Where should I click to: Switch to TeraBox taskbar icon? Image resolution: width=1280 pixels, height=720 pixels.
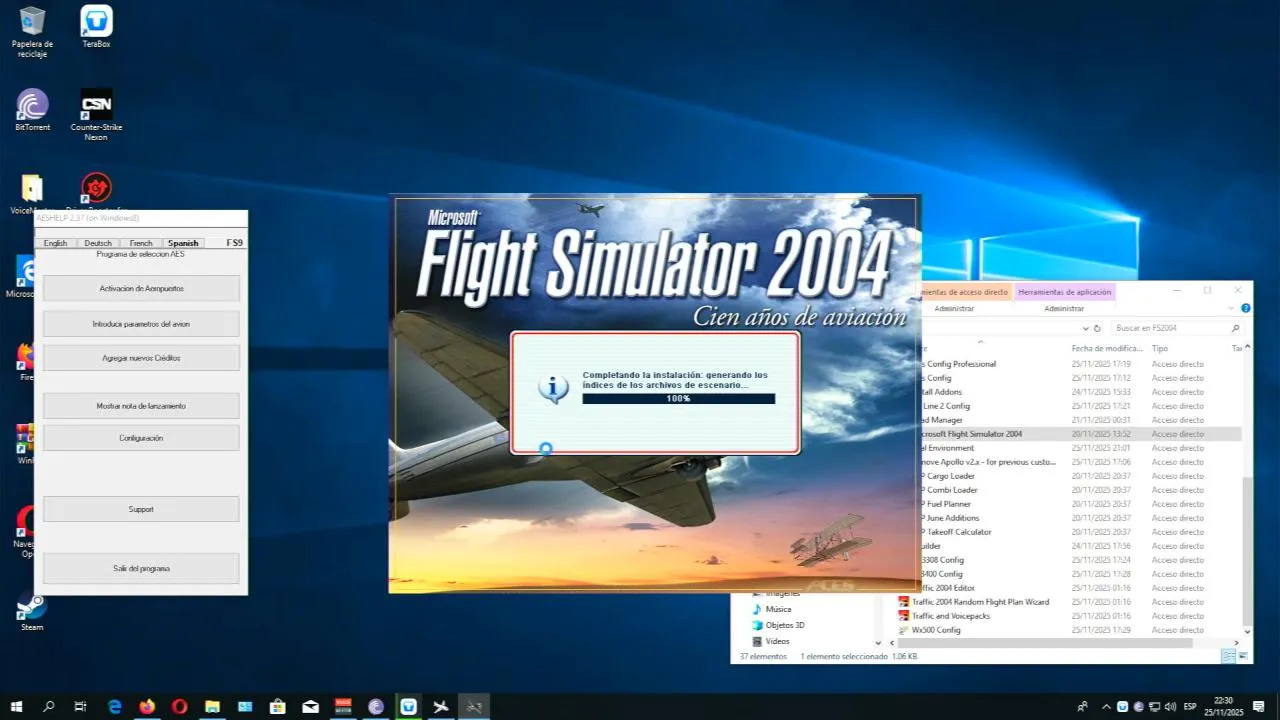(x=408, y=706)
